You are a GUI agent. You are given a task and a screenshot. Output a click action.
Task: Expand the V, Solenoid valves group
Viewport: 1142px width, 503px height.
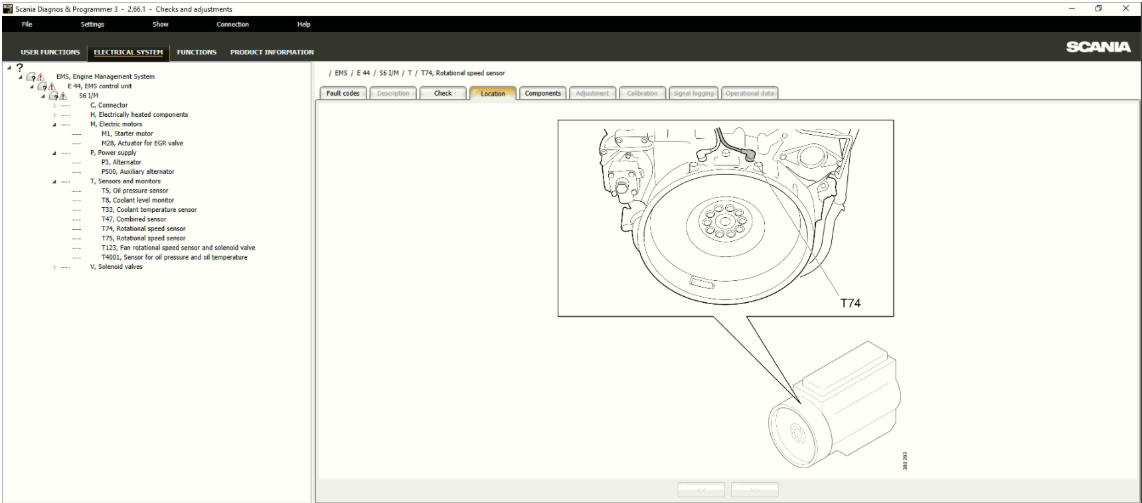[x=55, y=267]
